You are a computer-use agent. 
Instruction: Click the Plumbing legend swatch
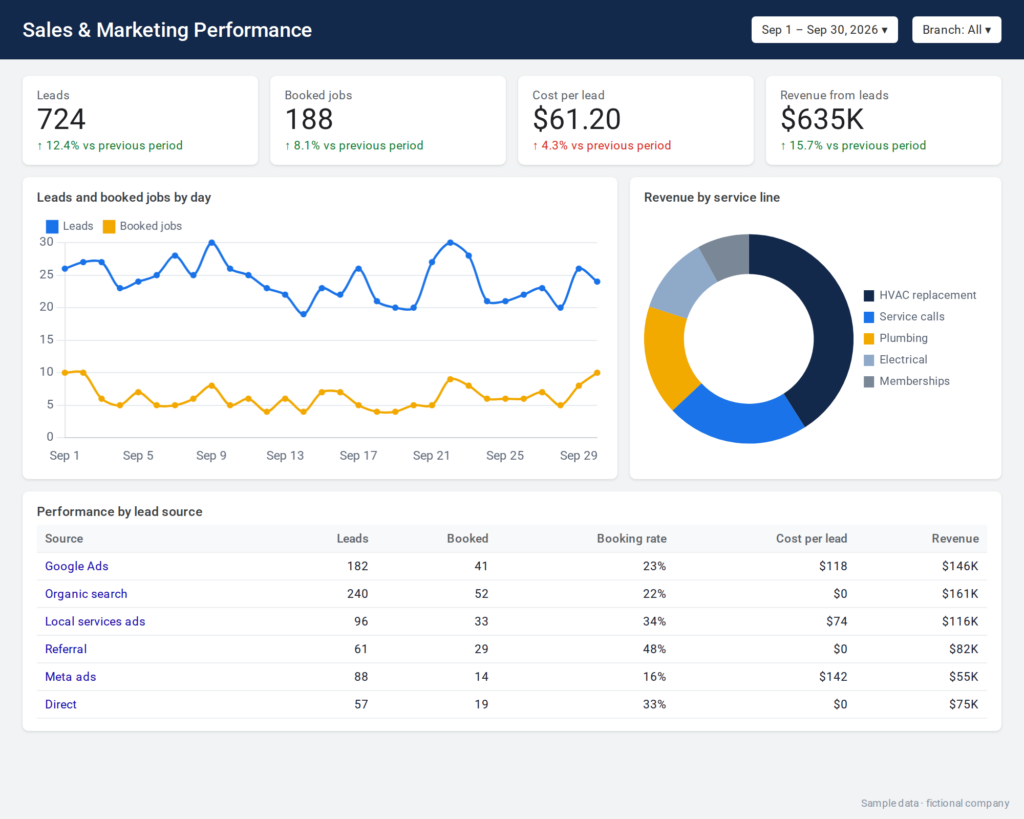tap(869, 339)
